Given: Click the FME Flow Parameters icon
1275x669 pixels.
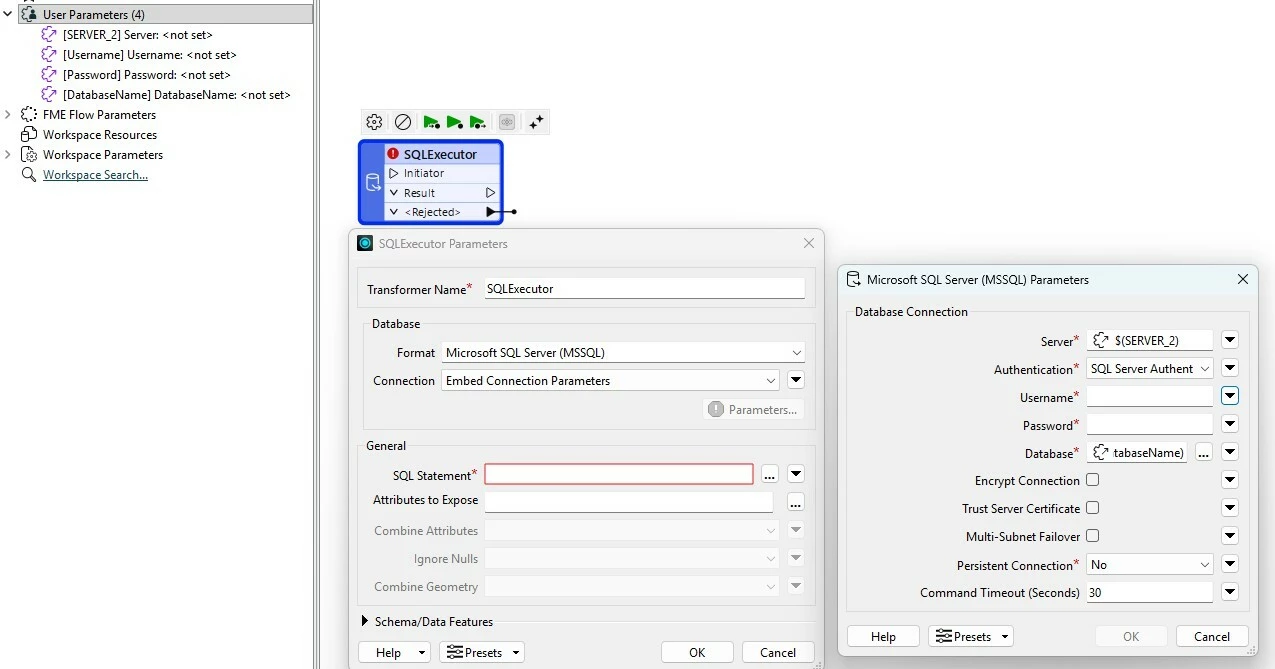Looking at the screenshot, I should point(29,114).
